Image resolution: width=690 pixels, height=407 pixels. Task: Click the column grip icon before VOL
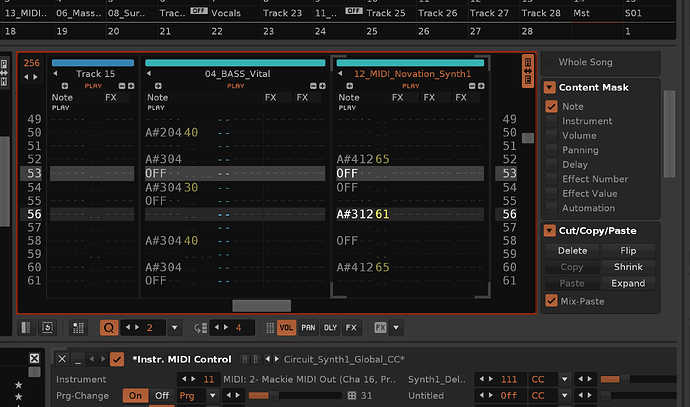(x=270, y=327)
